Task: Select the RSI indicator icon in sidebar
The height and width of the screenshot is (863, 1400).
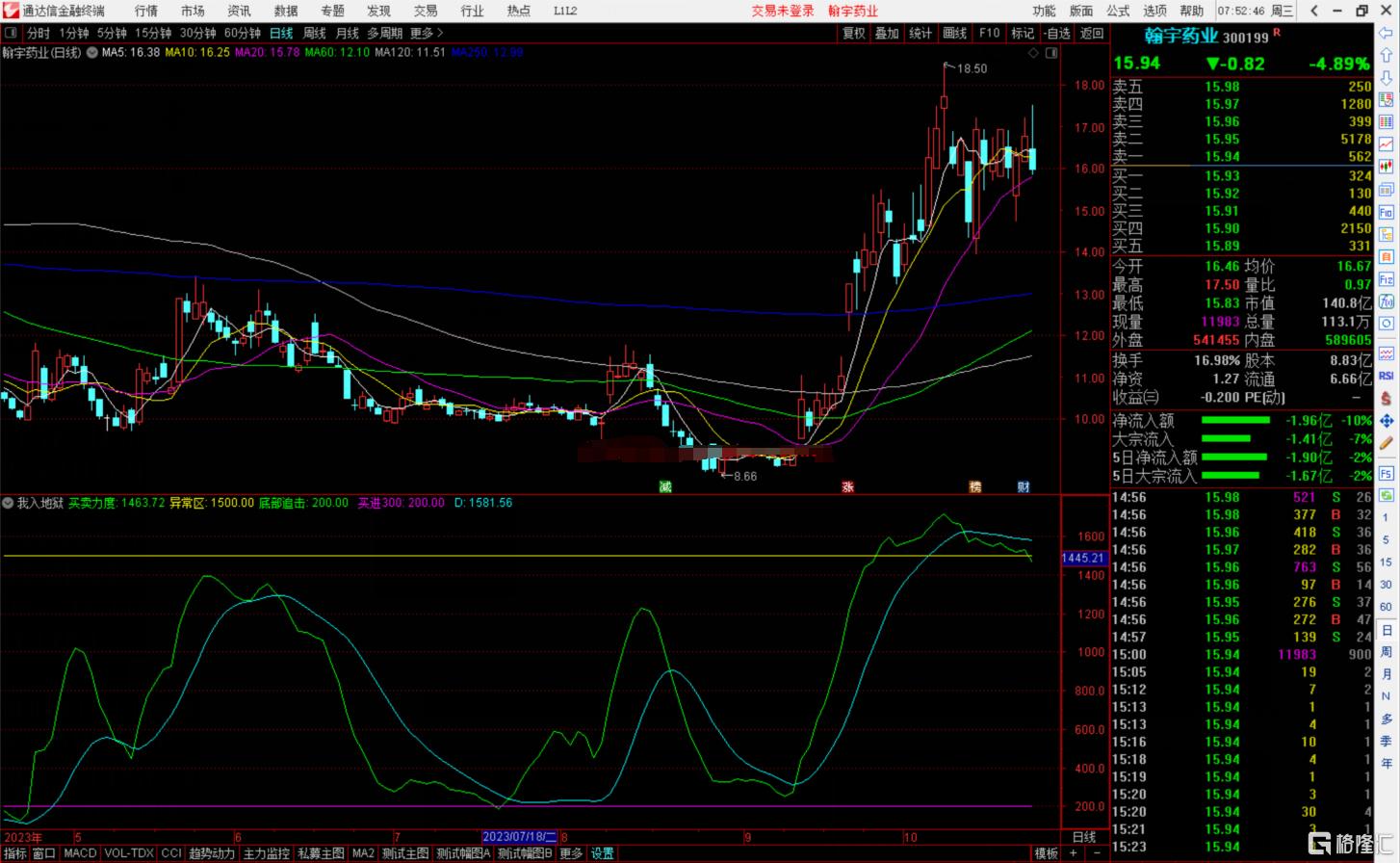Action: click(1387, 376)
